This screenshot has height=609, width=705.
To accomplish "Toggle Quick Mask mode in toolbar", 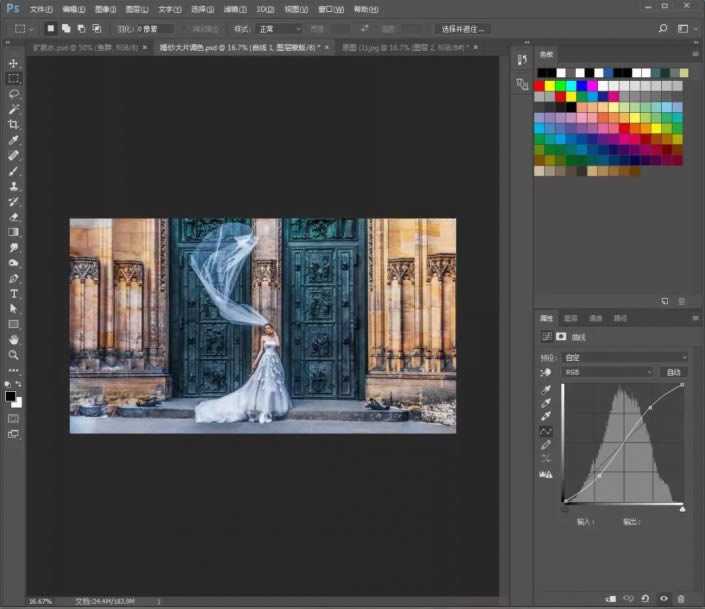I will 14,418.
